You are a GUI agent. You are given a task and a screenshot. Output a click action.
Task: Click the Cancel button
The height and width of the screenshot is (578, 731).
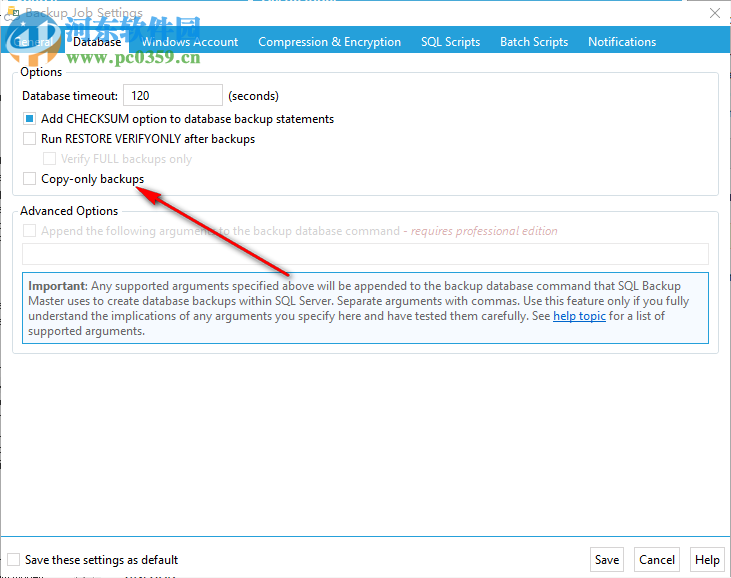point(656,559)
